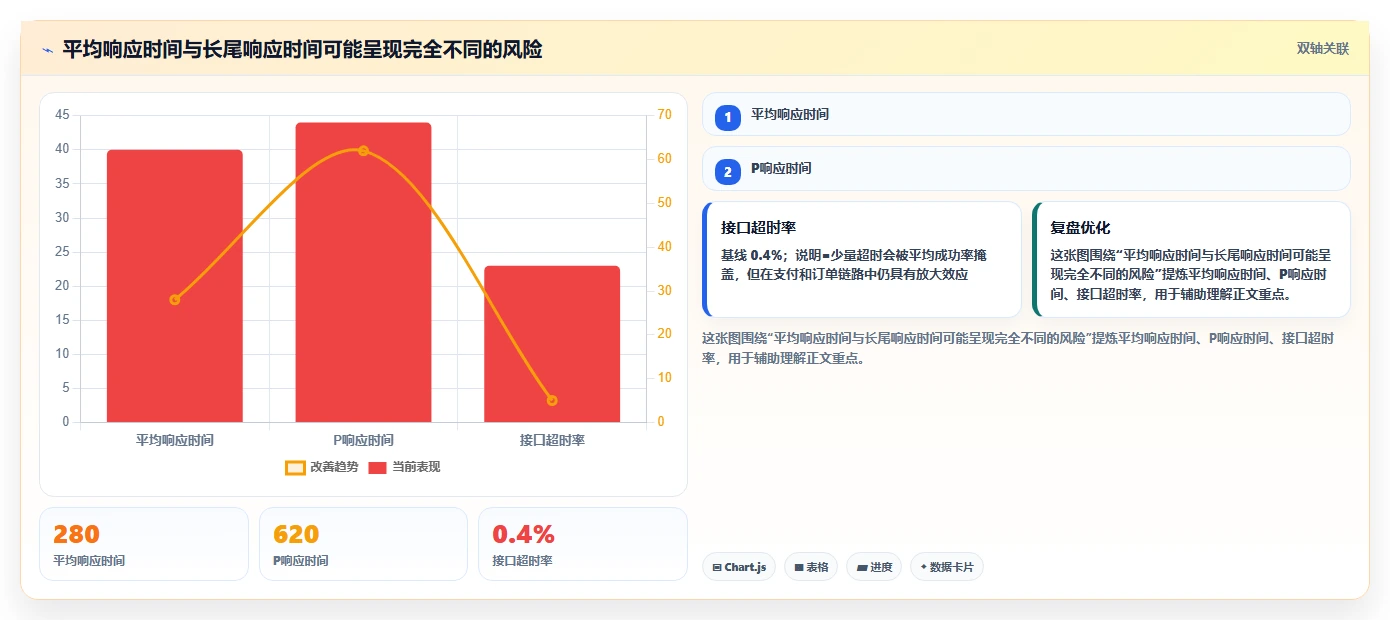Click the 280 stat card value
Screen dimensions: 1390x620
[76, 534]
